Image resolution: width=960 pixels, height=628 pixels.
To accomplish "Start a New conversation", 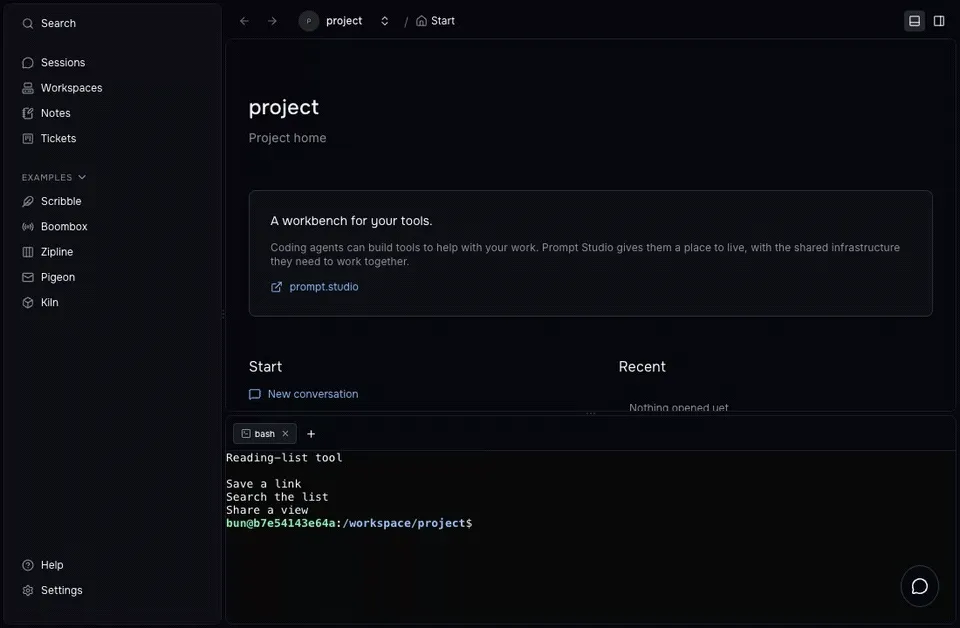I will (x=304, y=394).
